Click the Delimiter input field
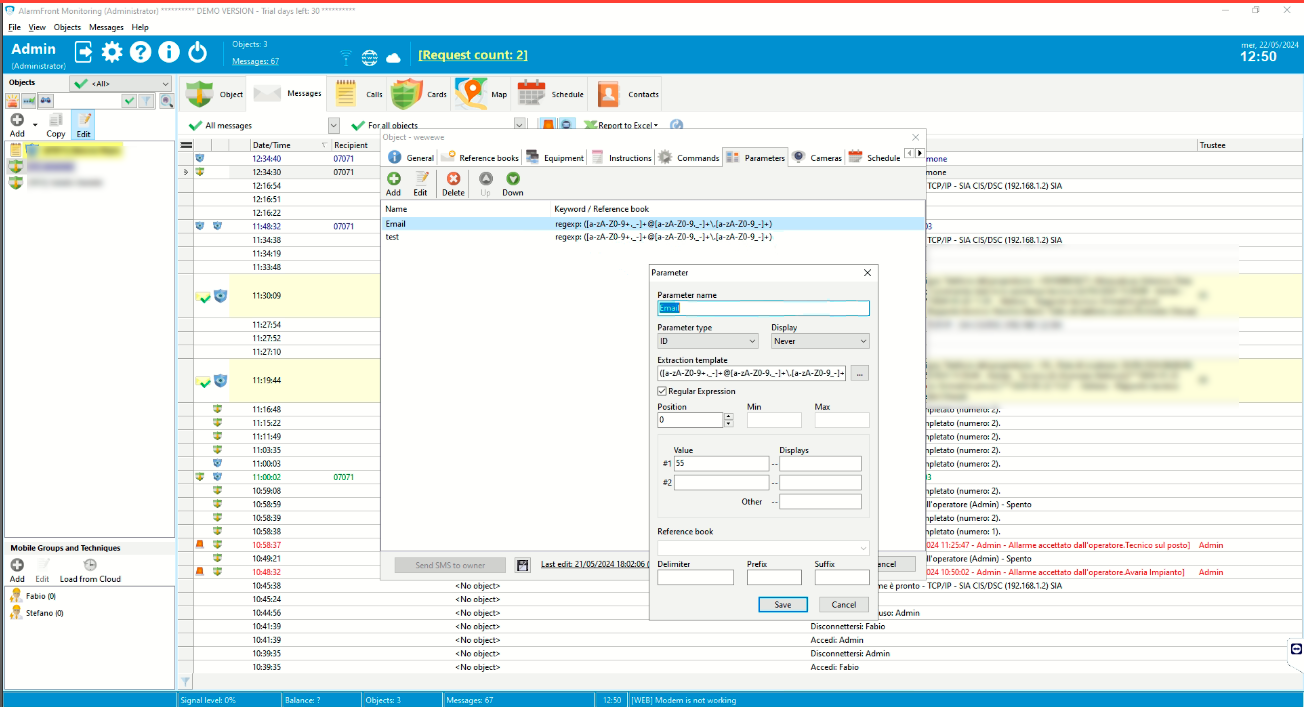Viewport: 1304px width, 707px height. click(693, 577)
